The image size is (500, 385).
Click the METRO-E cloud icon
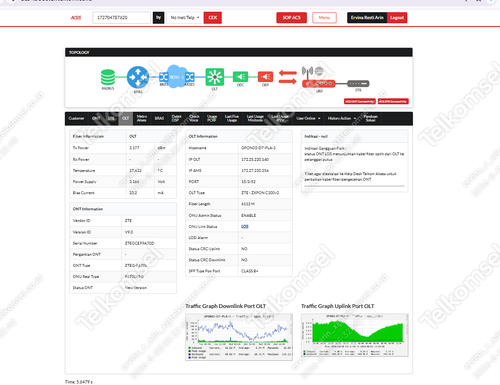176,77
